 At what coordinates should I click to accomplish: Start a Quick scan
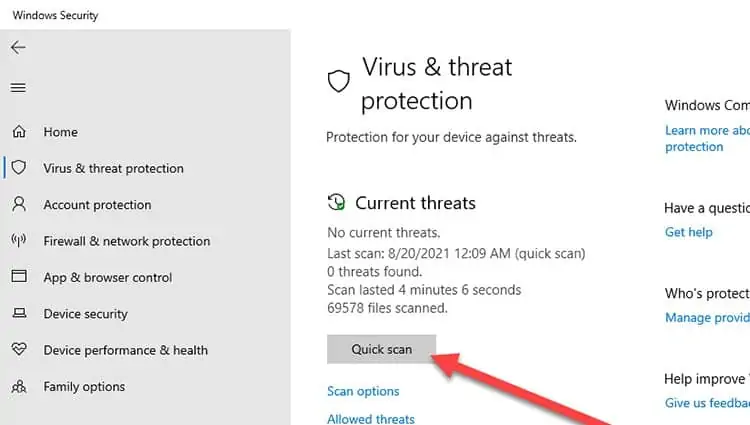click(x=381, y=350)
